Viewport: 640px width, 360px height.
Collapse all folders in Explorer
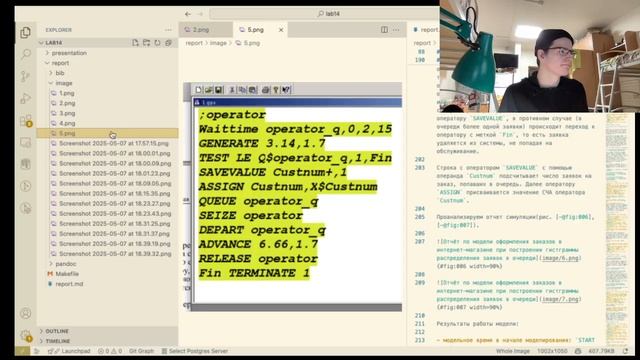[x=168, y=42]
